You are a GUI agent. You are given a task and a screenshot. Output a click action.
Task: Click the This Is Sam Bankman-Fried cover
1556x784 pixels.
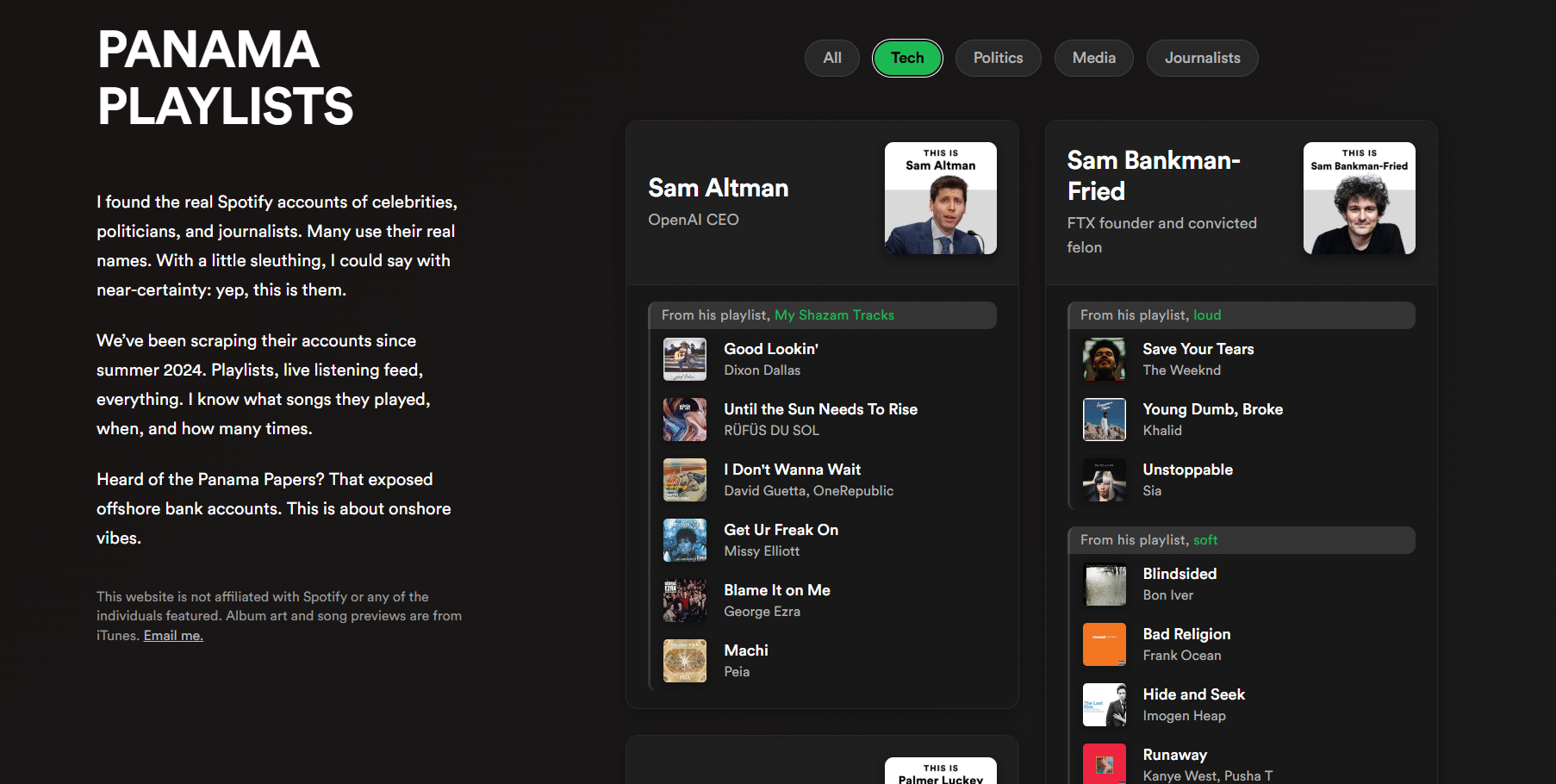click(1359, 198)
